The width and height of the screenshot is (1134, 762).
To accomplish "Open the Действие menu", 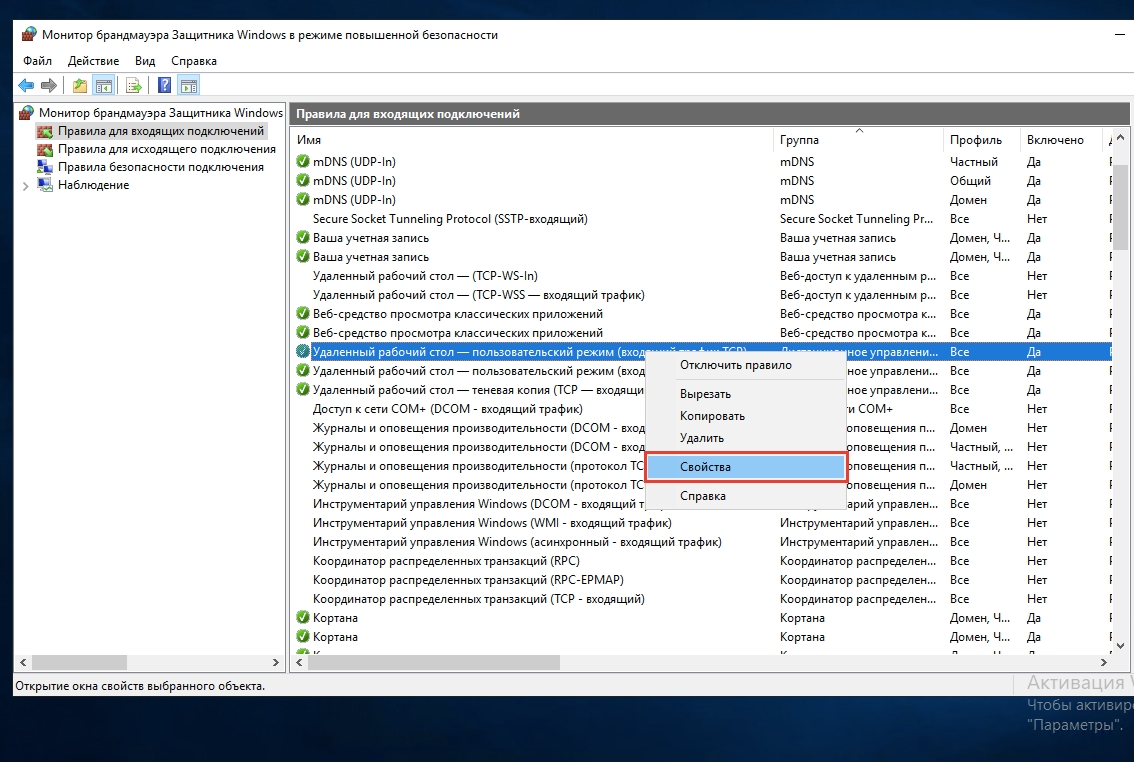I will coord(93,61).
